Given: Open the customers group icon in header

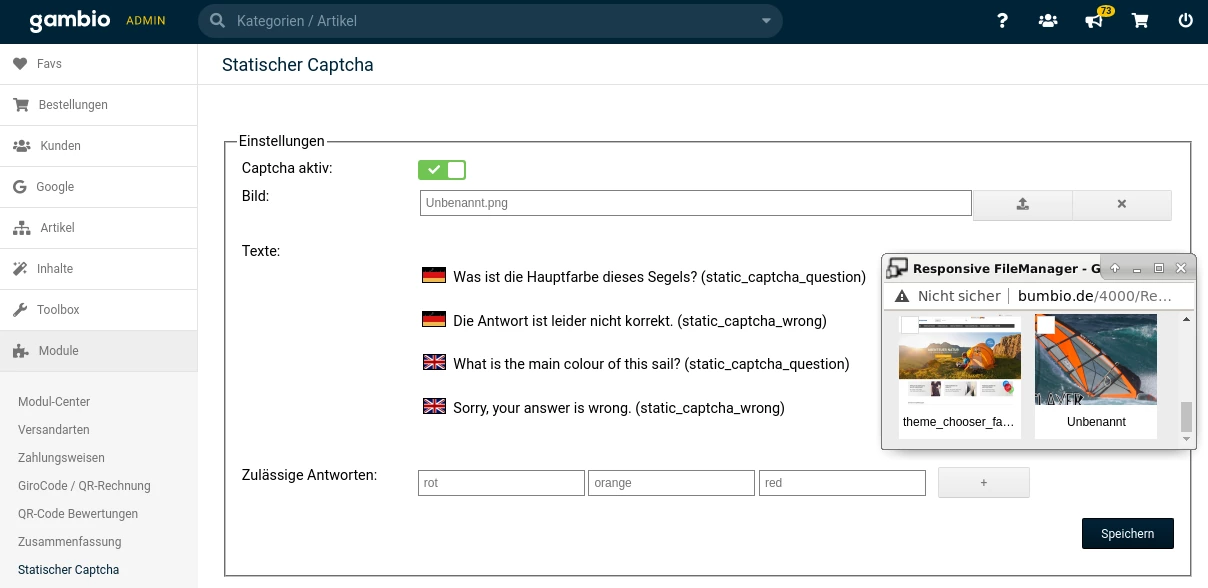Looking at the screenshot, I should 1048,20.
